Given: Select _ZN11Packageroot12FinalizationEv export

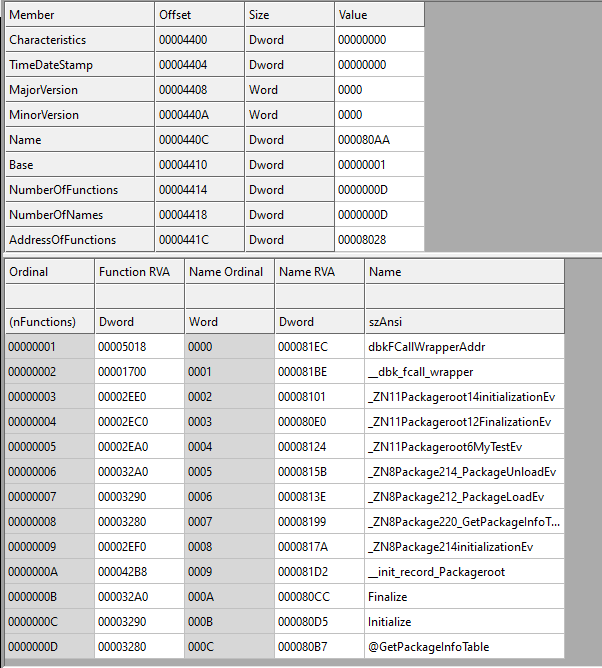Looking at the screenshot, I should click(x=465, y=422).
